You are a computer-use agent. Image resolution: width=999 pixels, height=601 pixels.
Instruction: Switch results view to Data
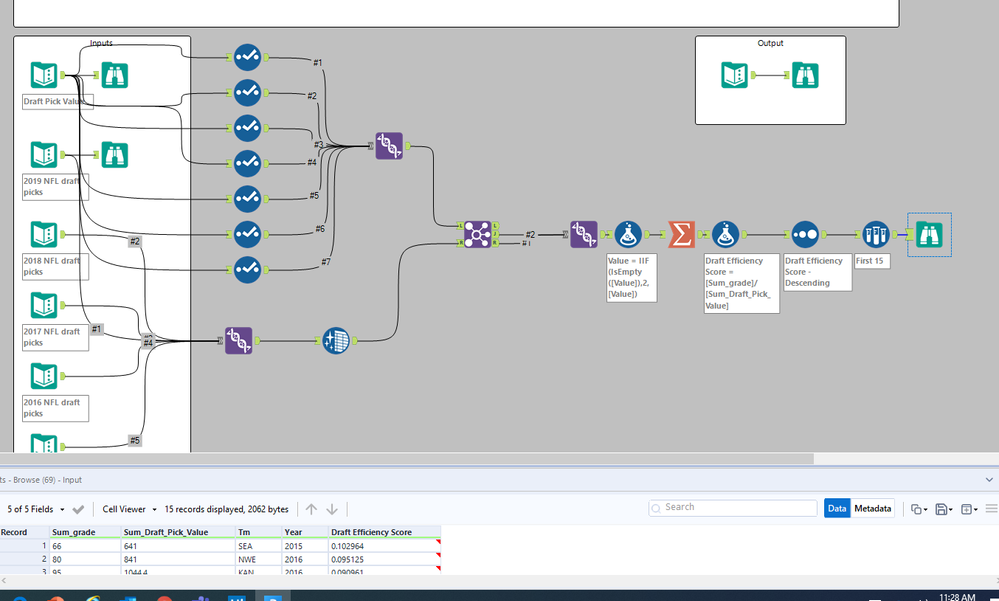coord(837,509)
